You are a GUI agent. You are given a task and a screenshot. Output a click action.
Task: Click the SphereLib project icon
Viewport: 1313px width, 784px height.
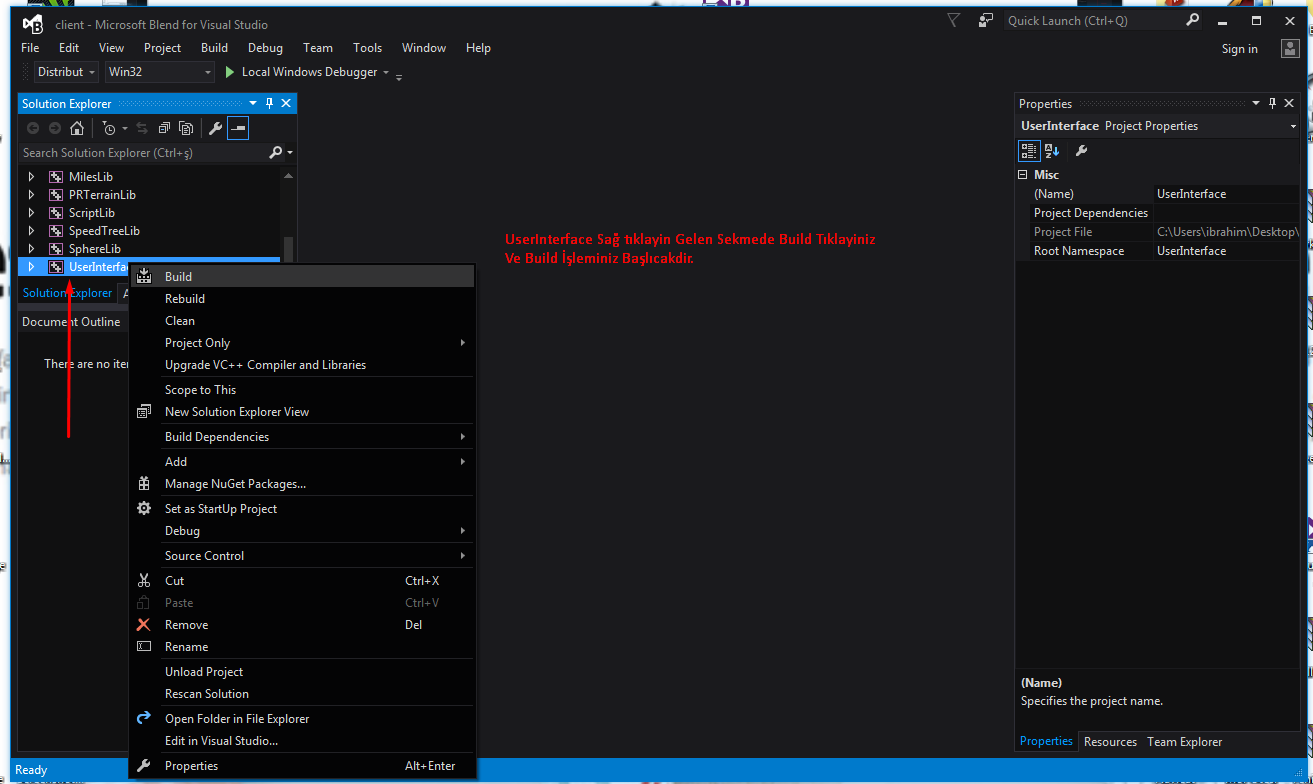click(x=56, y=249)
